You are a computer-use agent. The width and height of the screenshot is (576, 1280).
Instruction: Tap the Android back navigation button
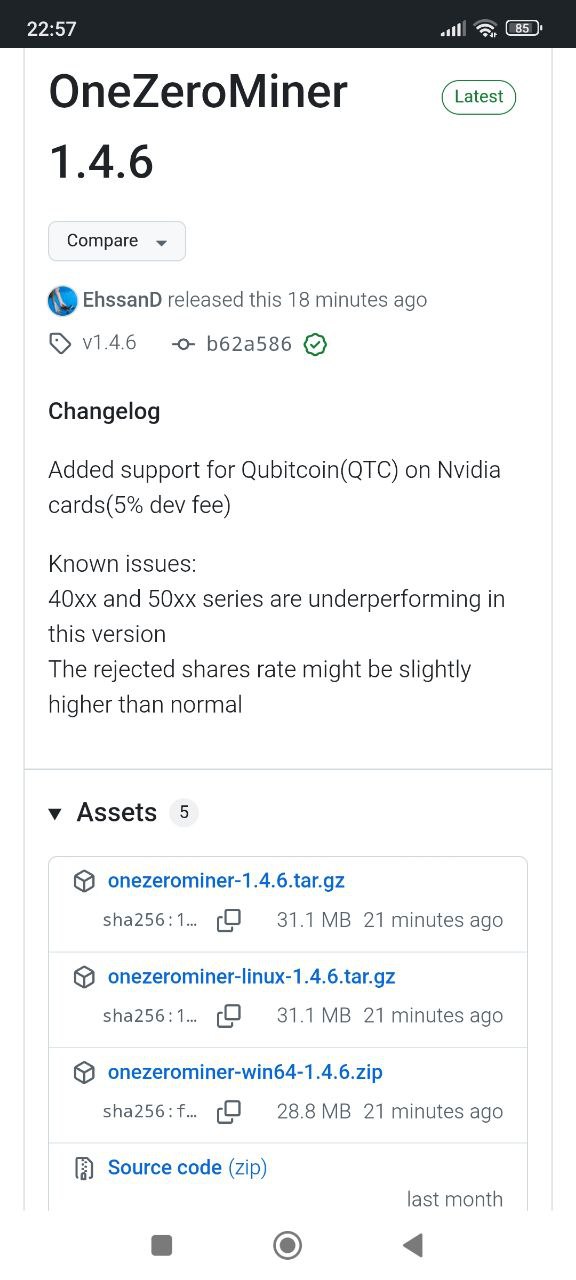click(412, 1245)
